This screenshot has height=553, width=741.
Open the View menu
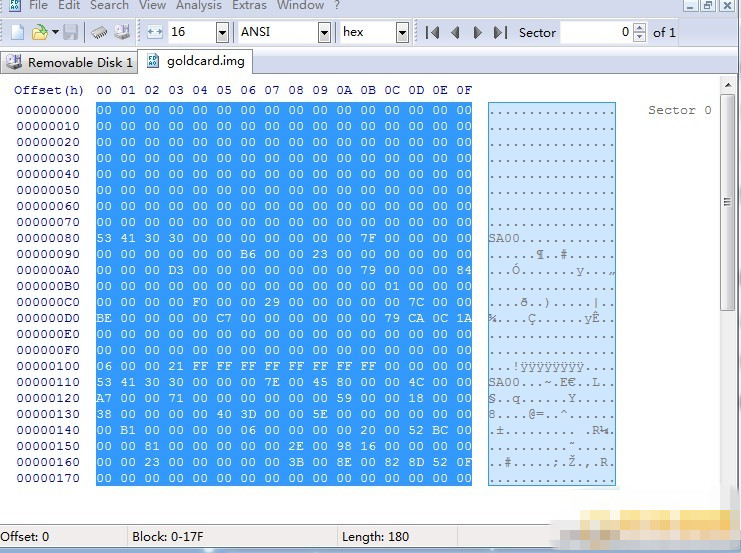(x=152, y=5)
